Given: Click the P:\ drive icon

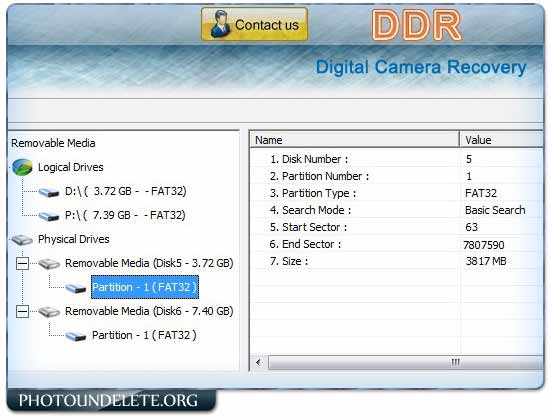Looking at the screenshot, I should point(49,216).
